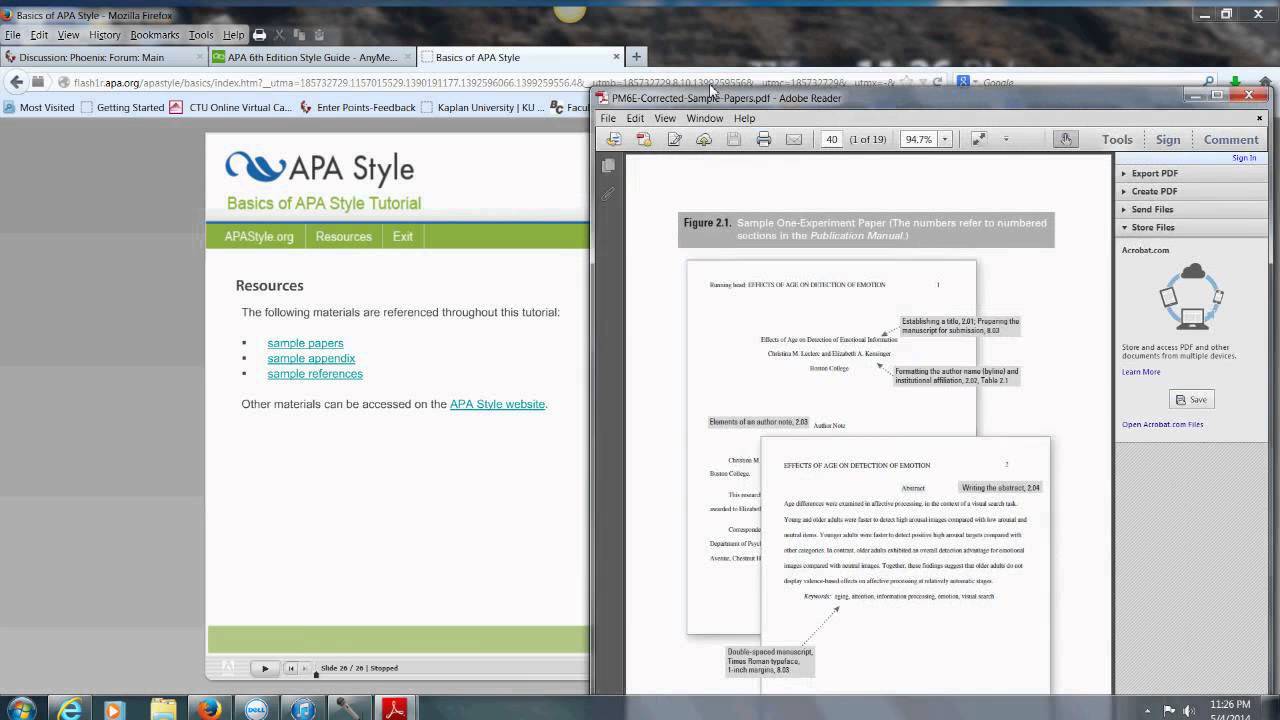
Task: Switch to Discussion: Phoenix: Forum tab
Action: [103, 57]
